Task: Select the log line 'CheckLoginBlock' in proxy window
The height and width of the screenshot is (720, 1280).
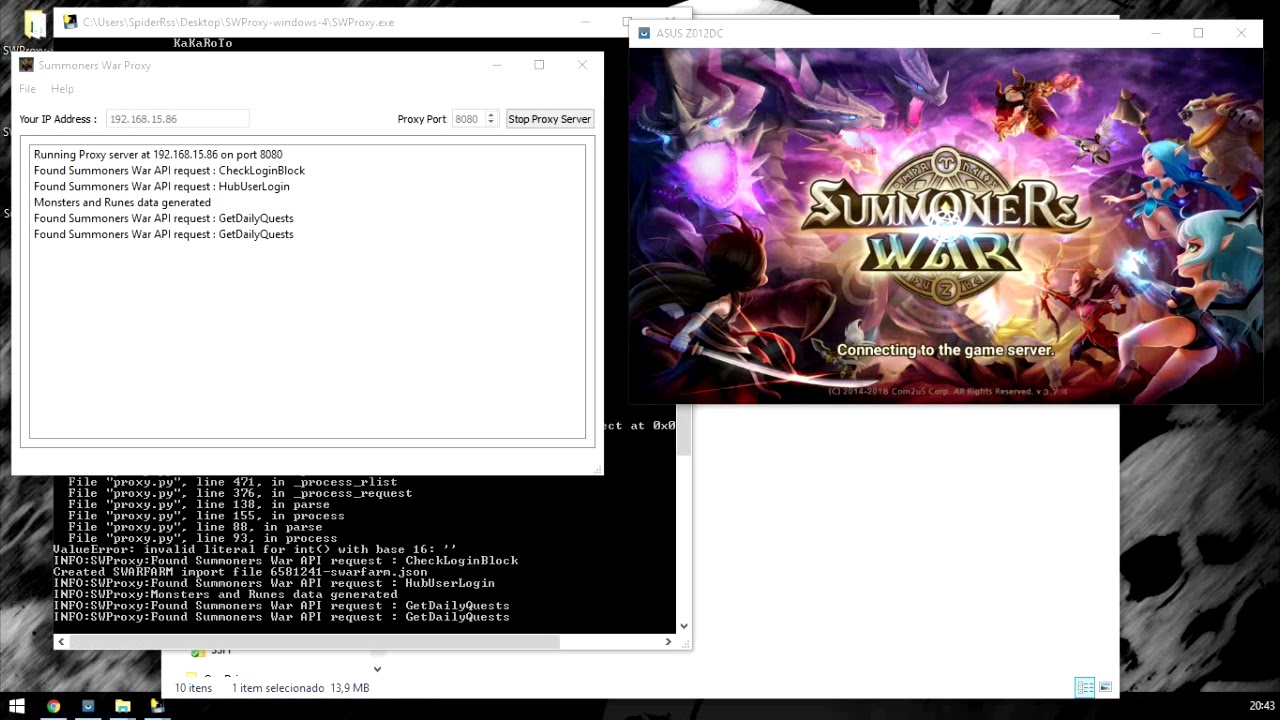Action: (x=169, y=170)
